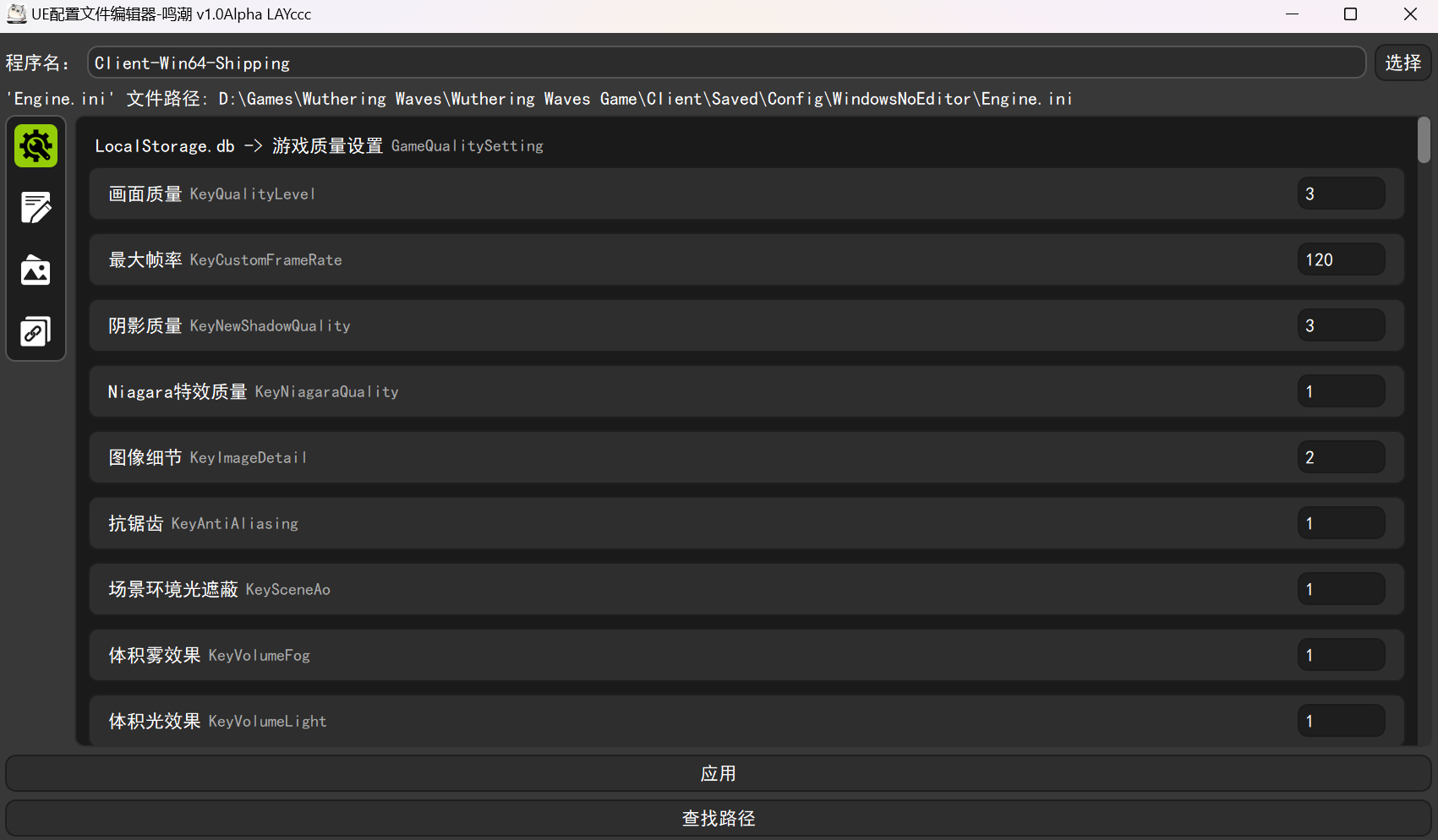Select the quality settings gear icon in sidebar

coord(36,145)
